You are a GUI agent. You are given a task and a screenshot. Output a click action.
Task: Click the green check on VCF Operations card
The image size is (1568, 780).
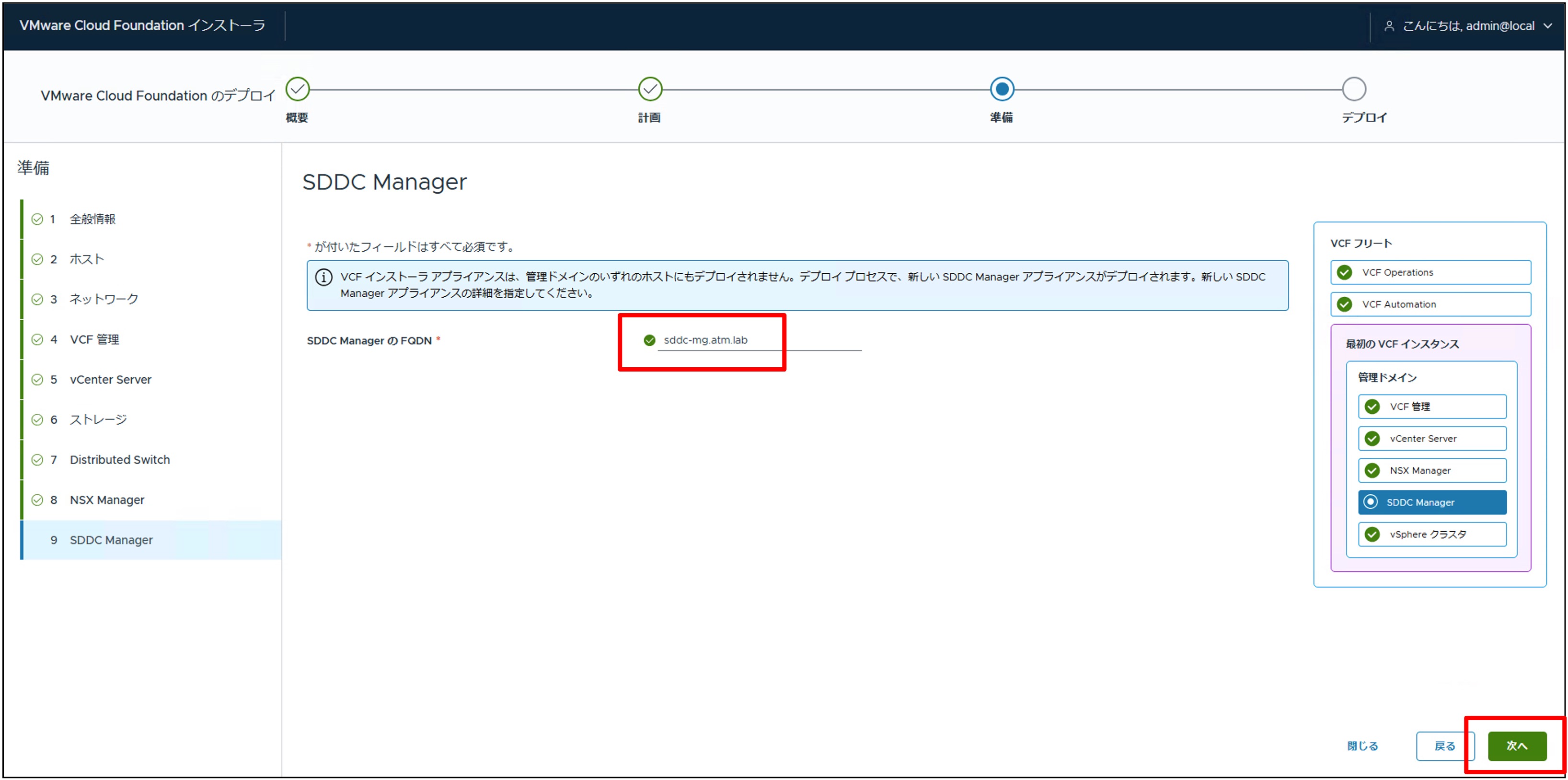pos(1345,273)
